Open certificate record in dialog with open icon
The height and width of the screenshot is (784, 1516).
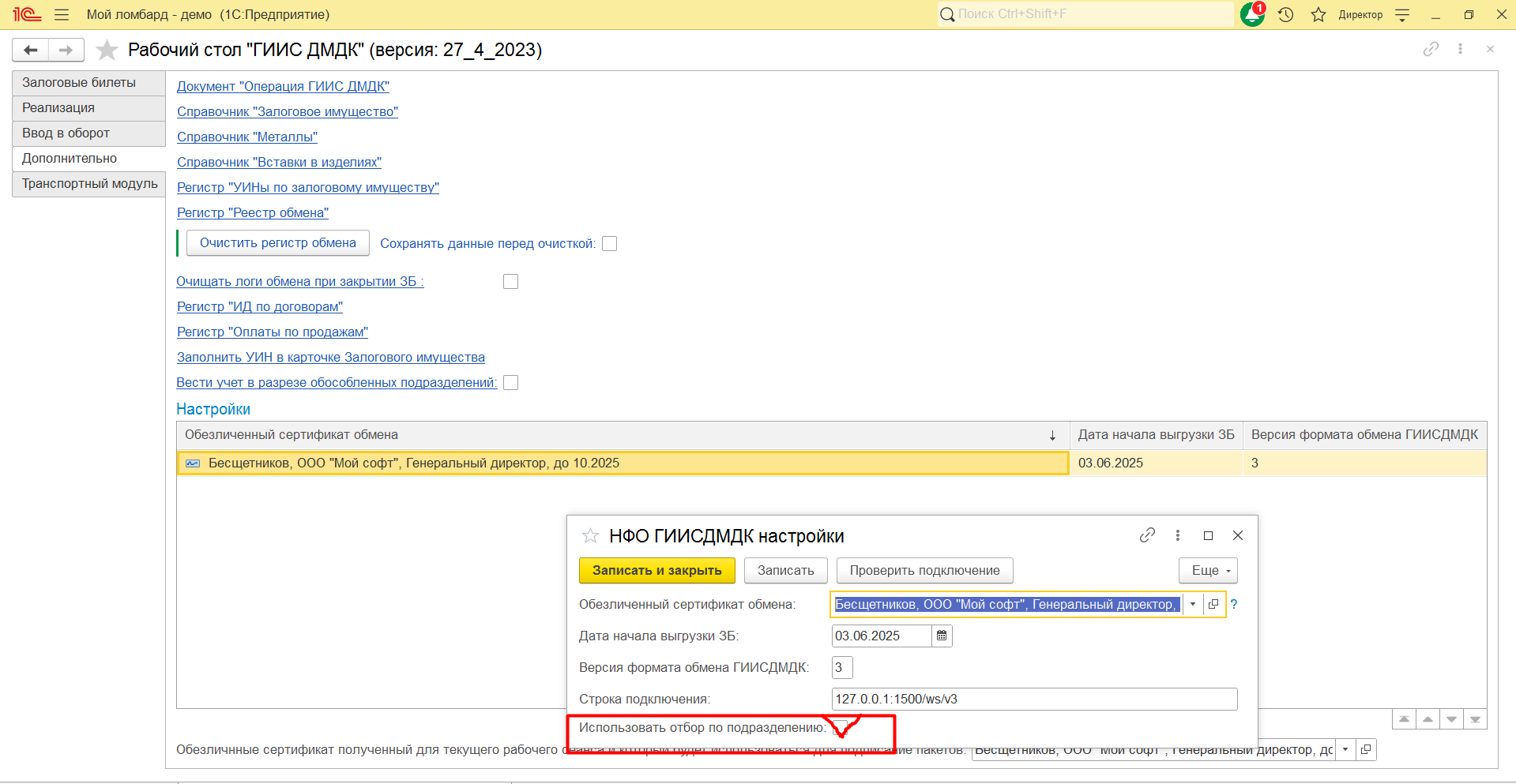(1213, 604)
